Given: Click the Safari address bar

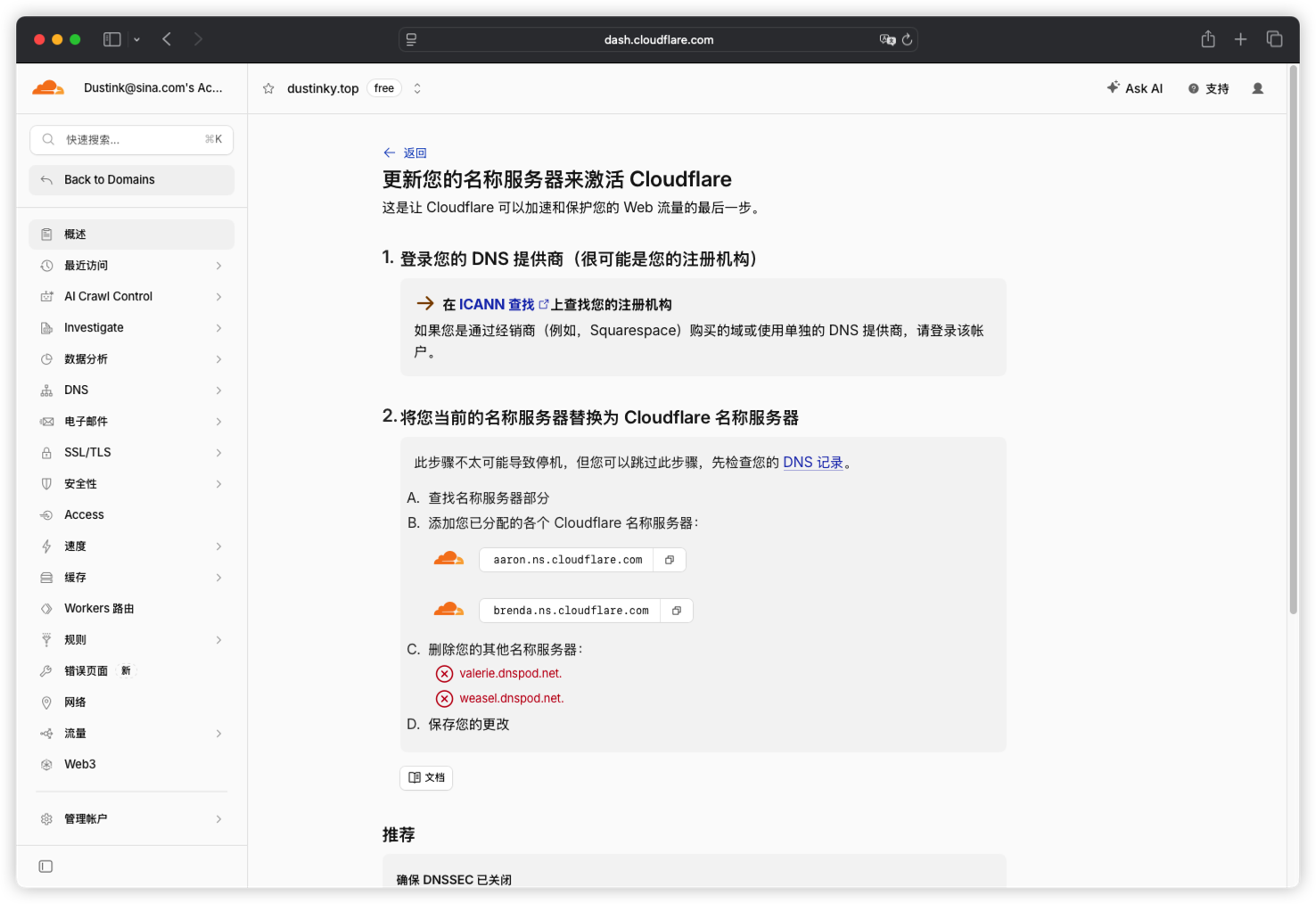Looking at the screenshot, I should click(x=658, y=39).
